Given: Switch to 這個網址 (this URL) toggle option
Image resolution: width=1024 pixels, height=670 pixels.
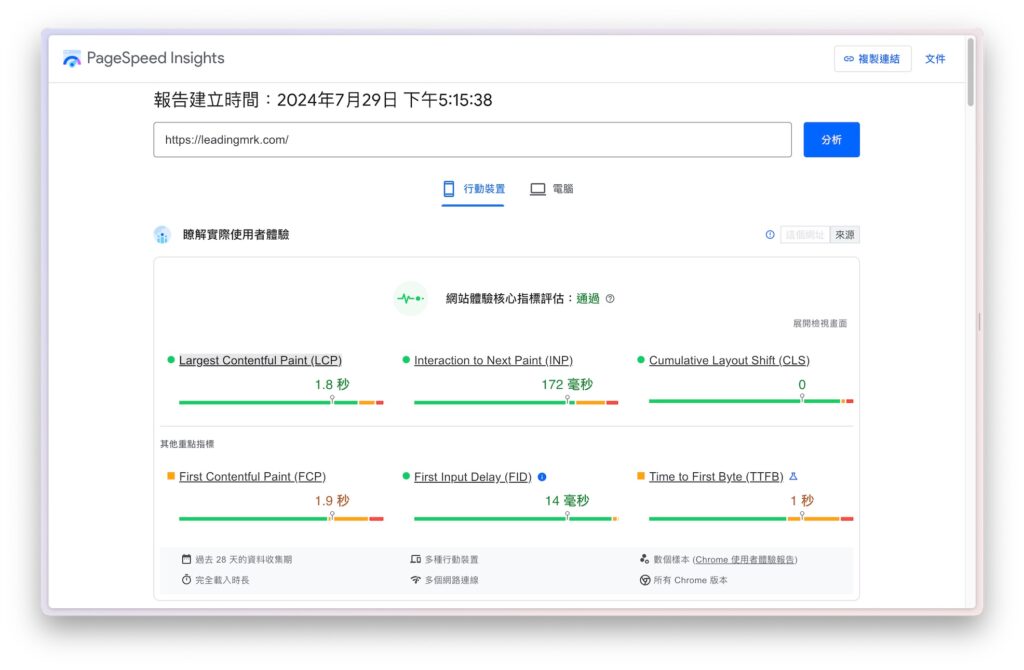Looking at the screenshot, I should click(805, 234).
